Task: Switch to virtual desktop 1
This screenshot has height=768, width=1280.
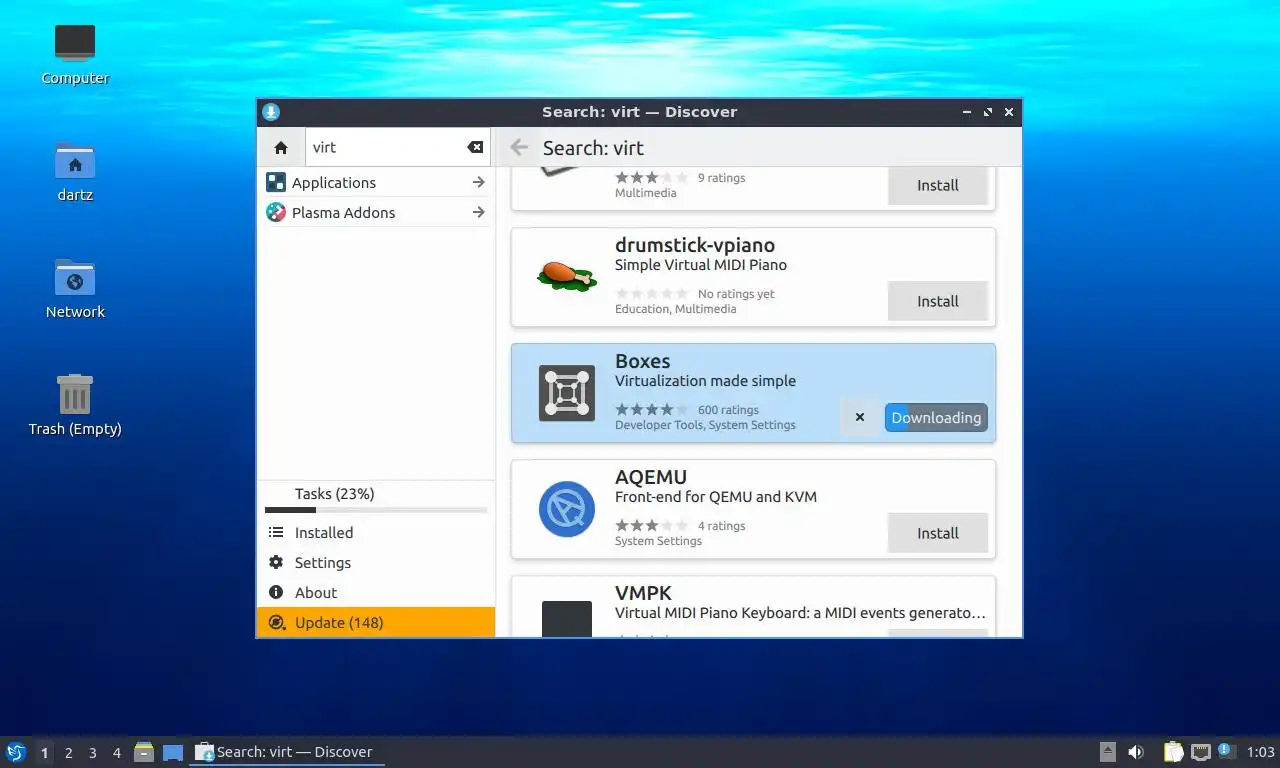Action: pyautogui.click(x=44, y=752)
